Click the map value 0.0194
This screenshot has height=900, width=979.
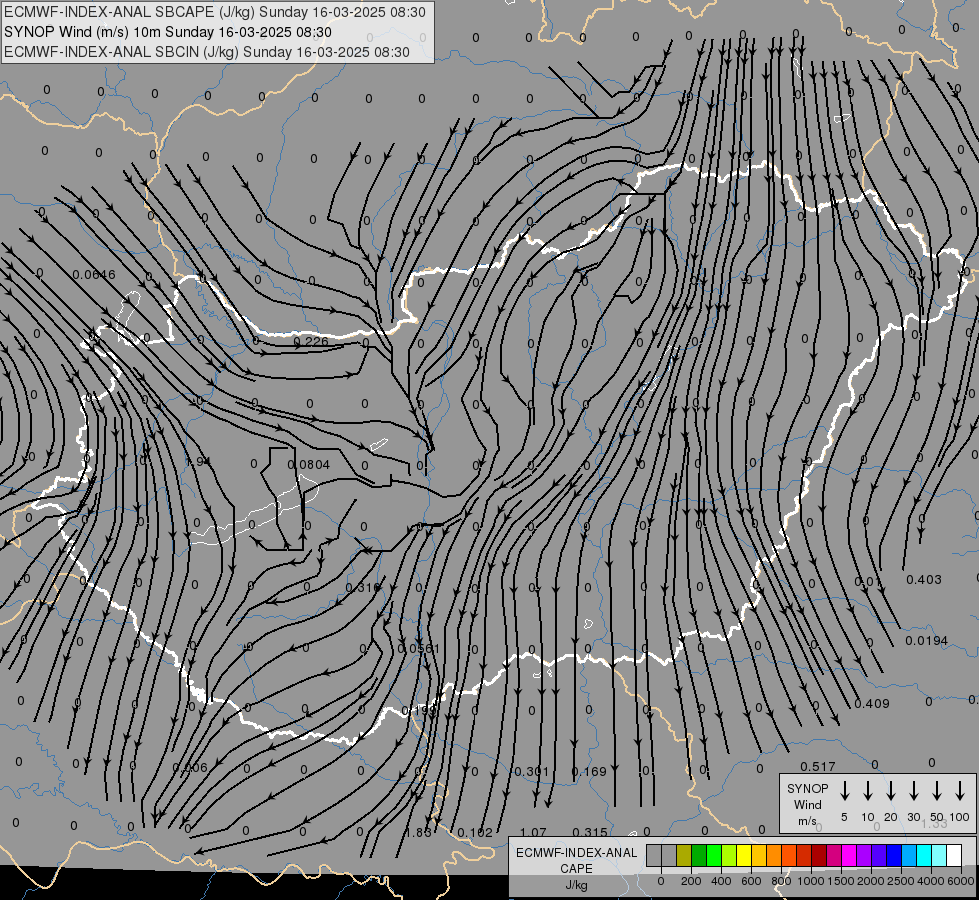(927, 641)
